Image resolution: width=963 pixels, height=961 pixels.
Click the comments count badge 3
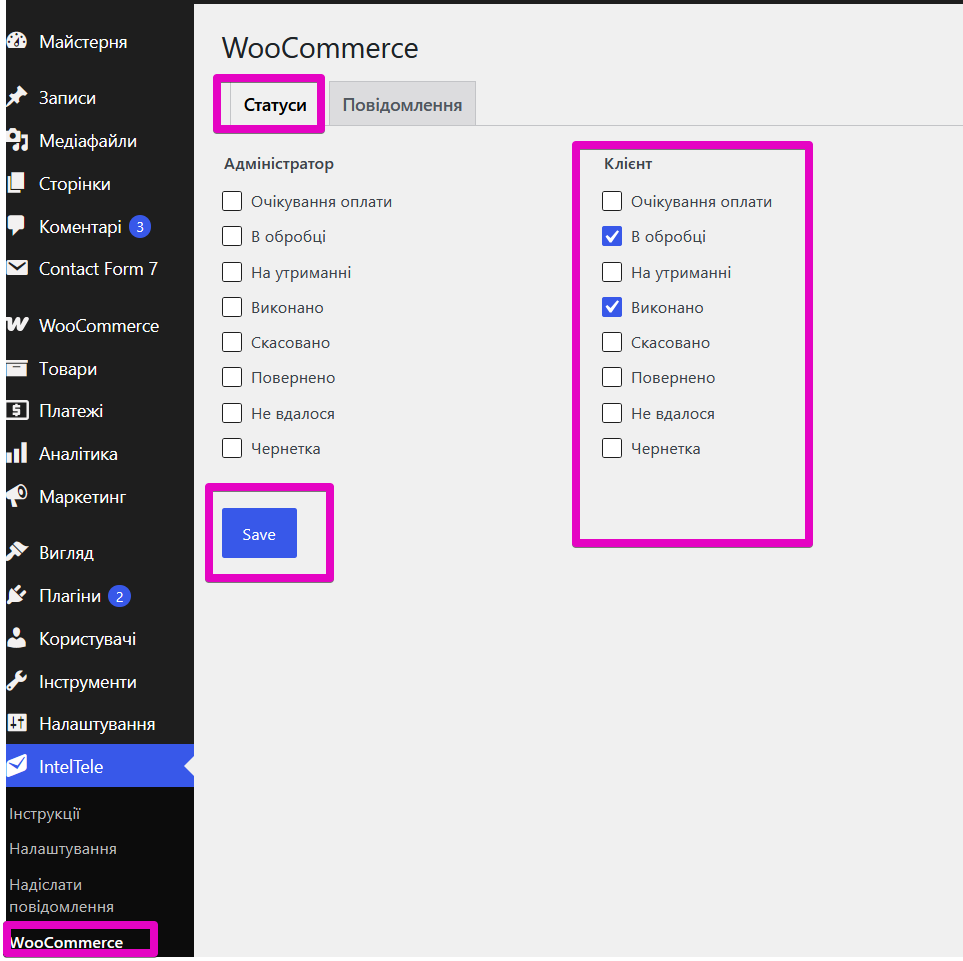pyautogui.click(x=140, y=227)
